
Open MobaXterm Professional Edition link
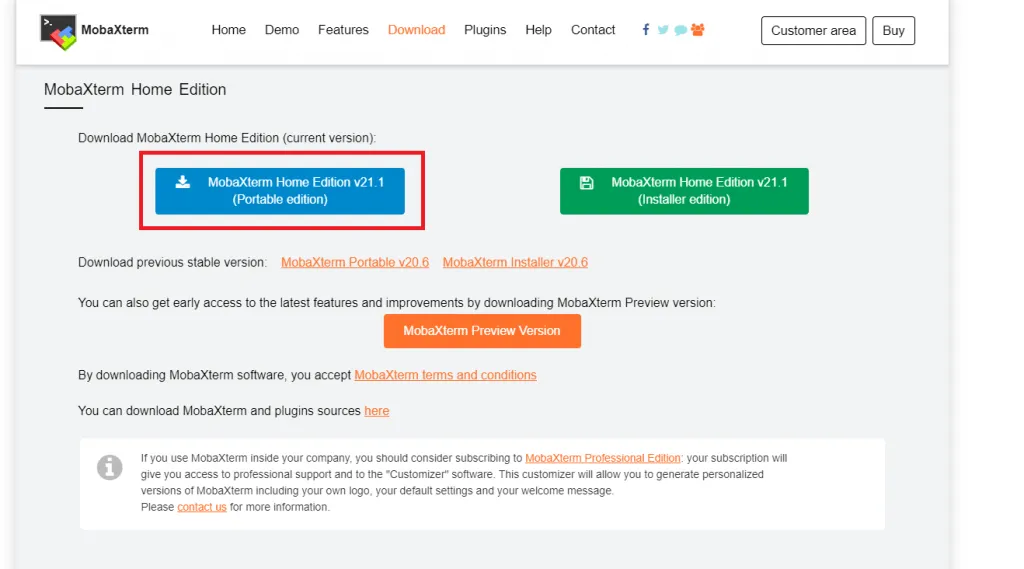[602, 458]
